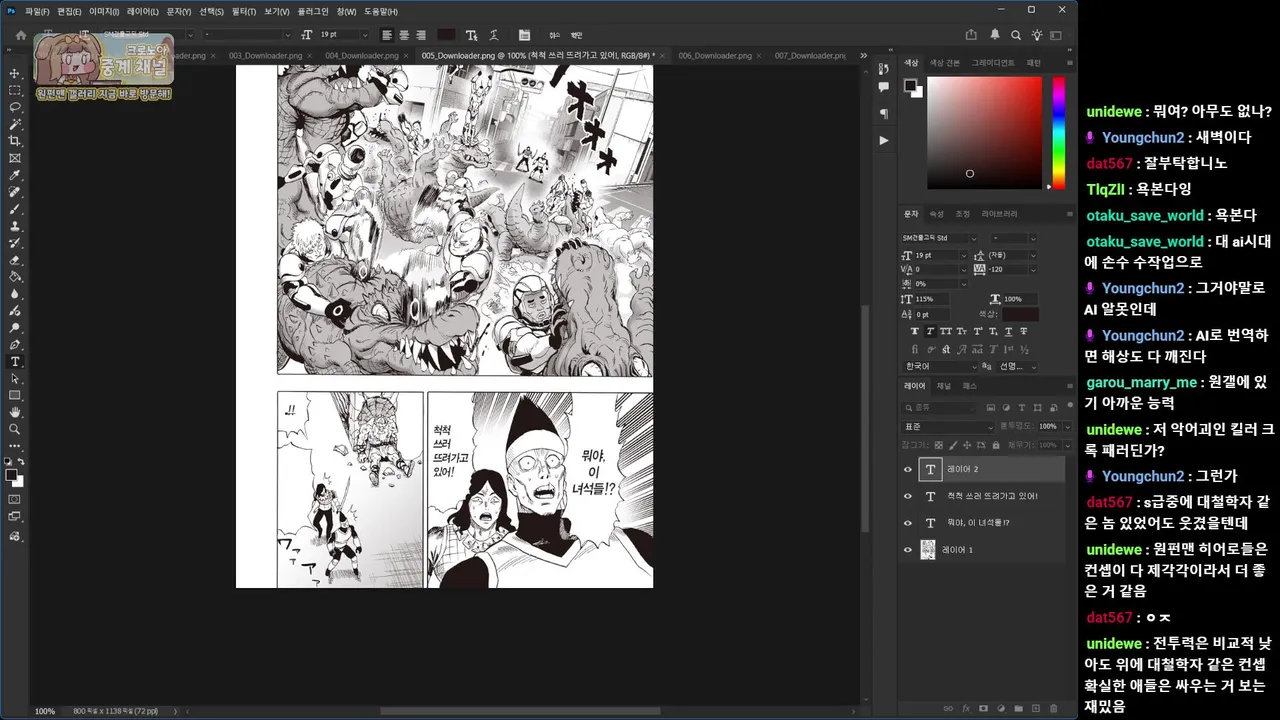Viewport: 1280px width, 720px height.
Task: Select the Hand tool
Action: tap(15, 412)
